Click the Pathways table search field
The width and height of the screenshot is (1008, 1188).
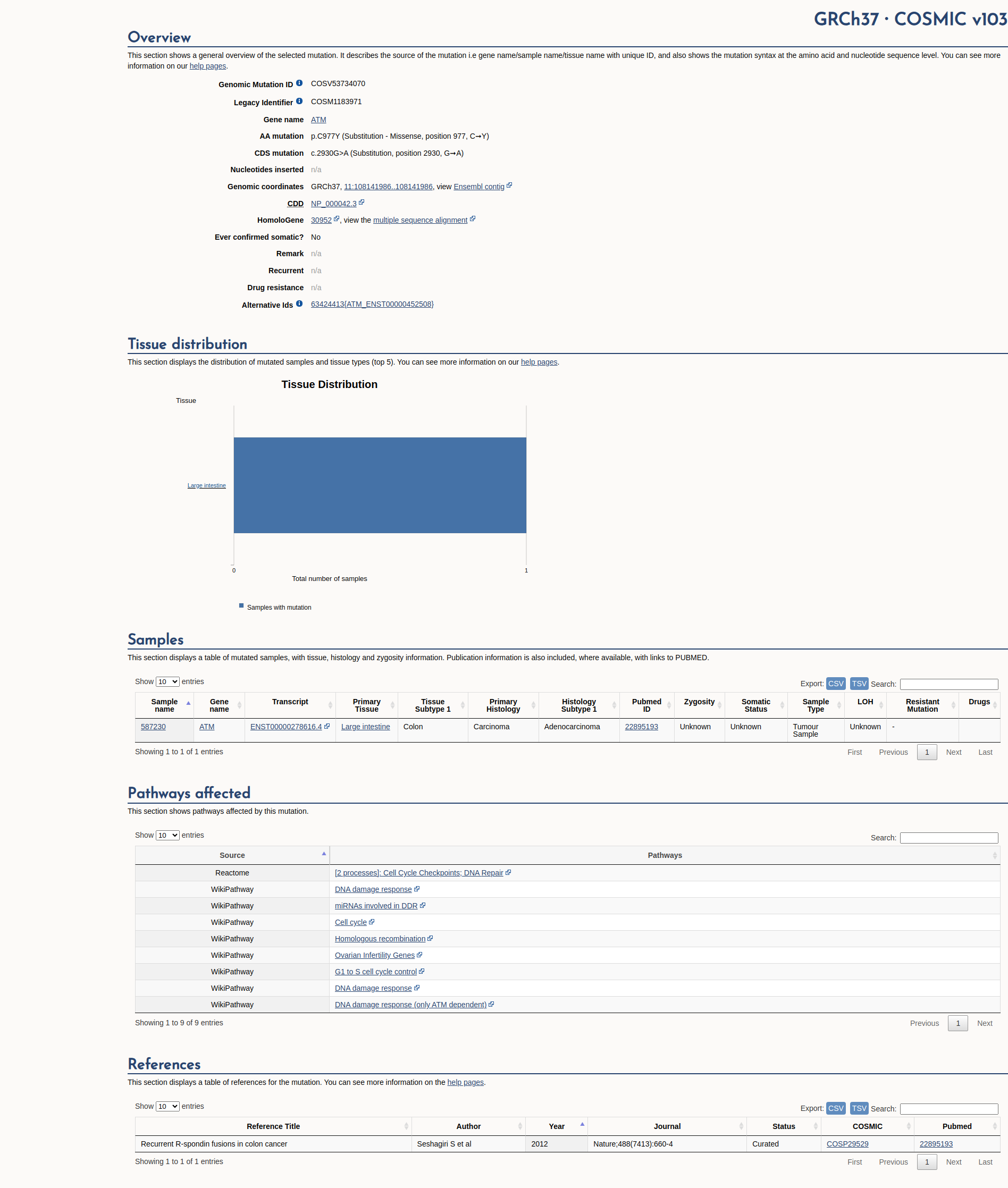pyautogui.click(x=948, y=838)
